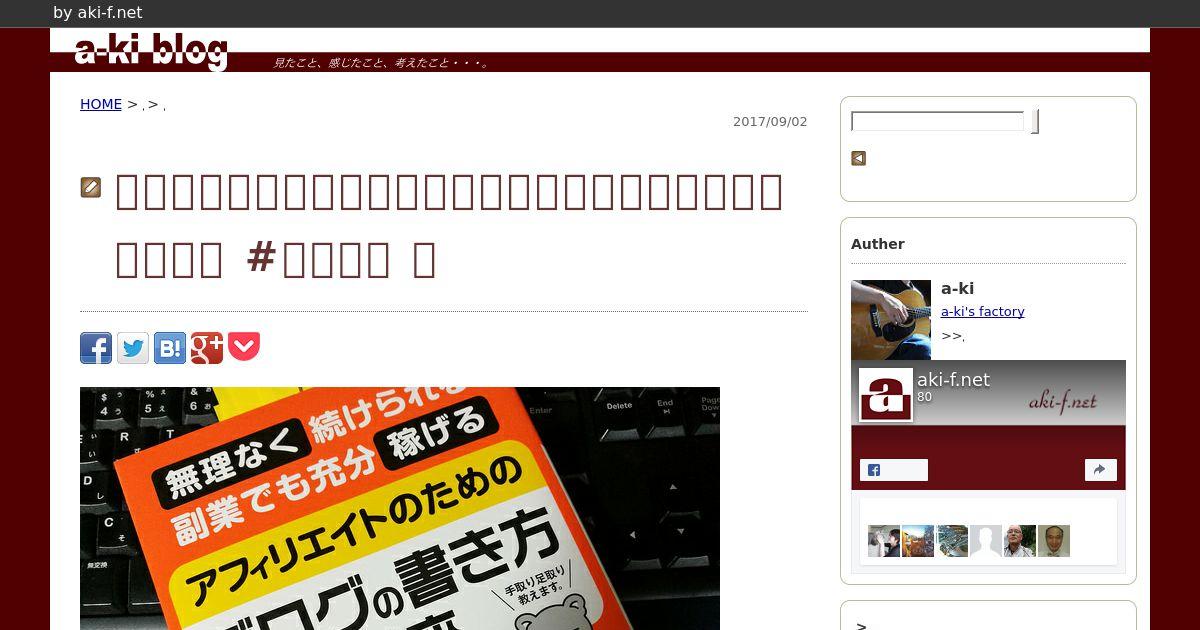
Task: Open the aki-f.net Facebook page title
Action: 953,379
